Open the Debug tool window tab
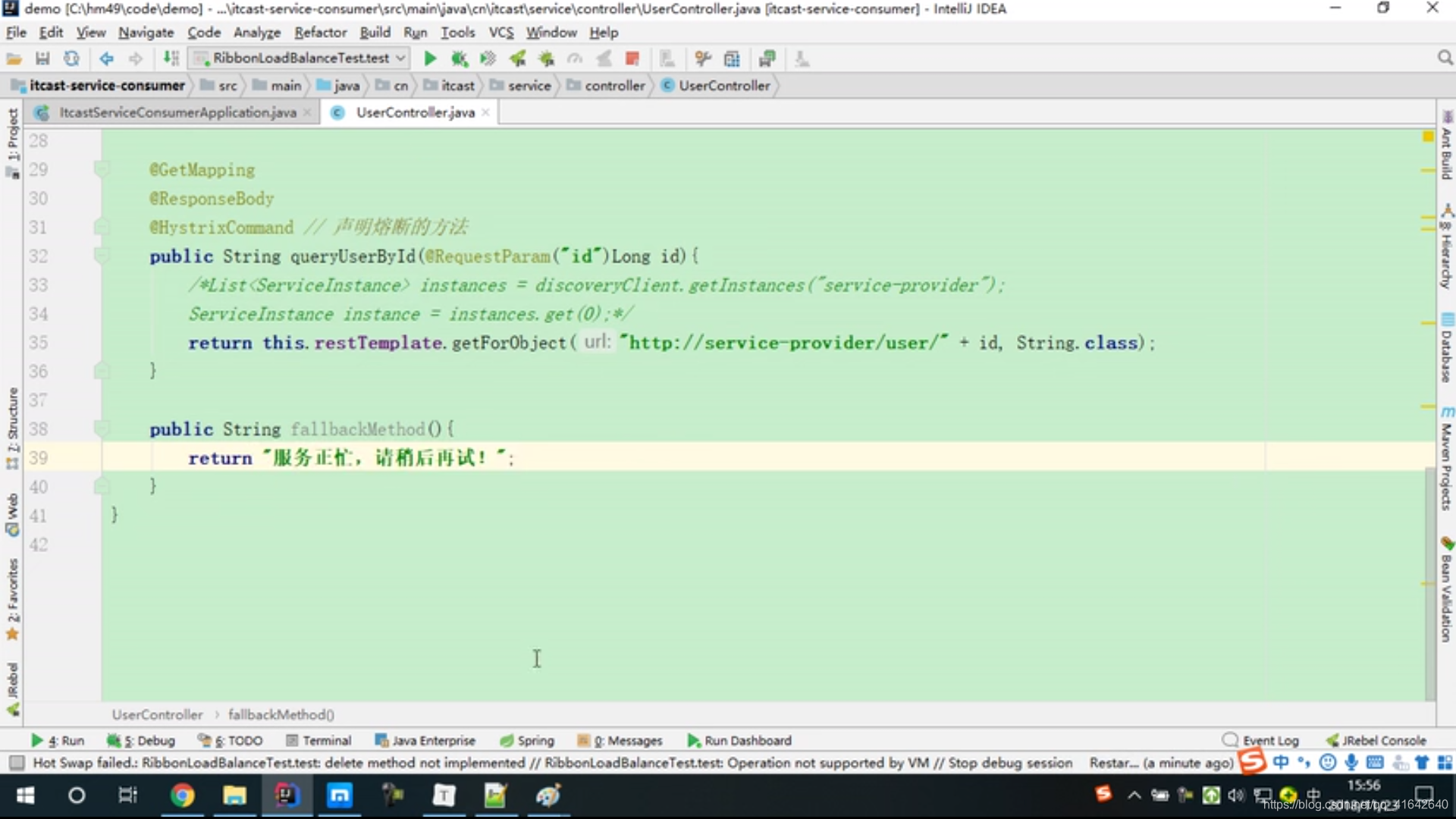This screenshot has height=819, width=1456. point(141,740)
